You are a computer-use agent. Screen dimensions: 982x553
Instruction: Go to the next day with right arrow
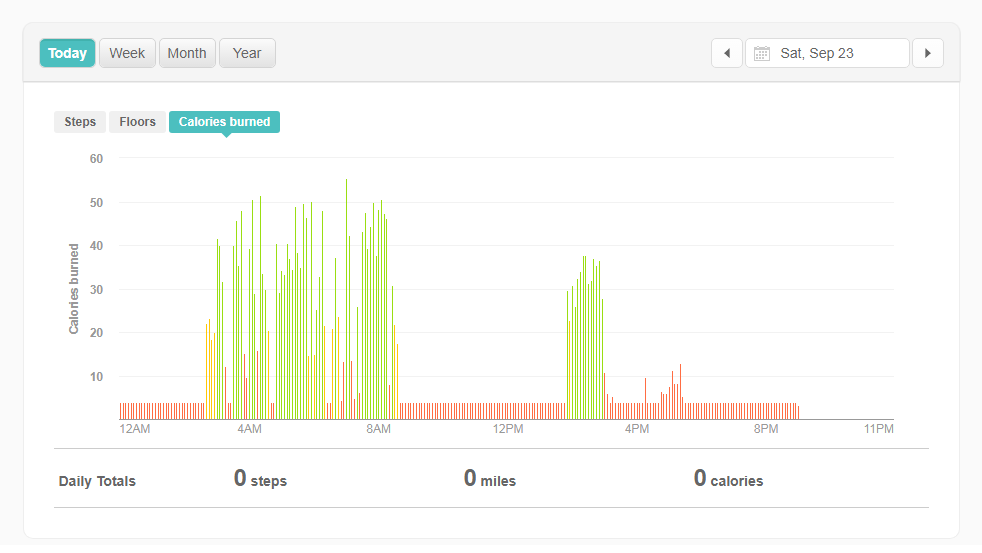point(928,53)
